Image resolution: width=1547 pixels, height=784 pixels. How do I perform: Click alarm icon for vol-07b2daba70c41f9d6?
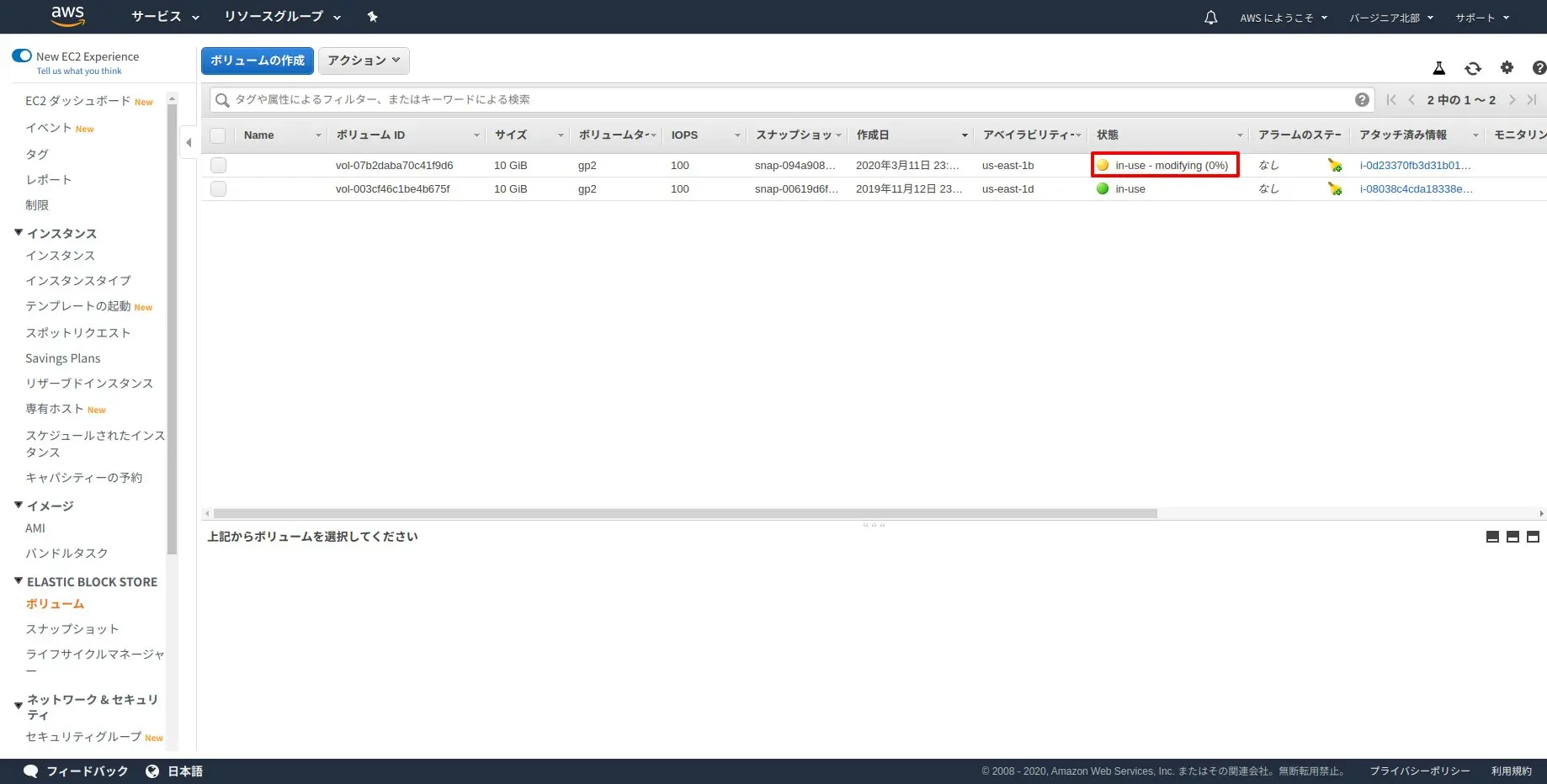click(x=1335, y=166)
